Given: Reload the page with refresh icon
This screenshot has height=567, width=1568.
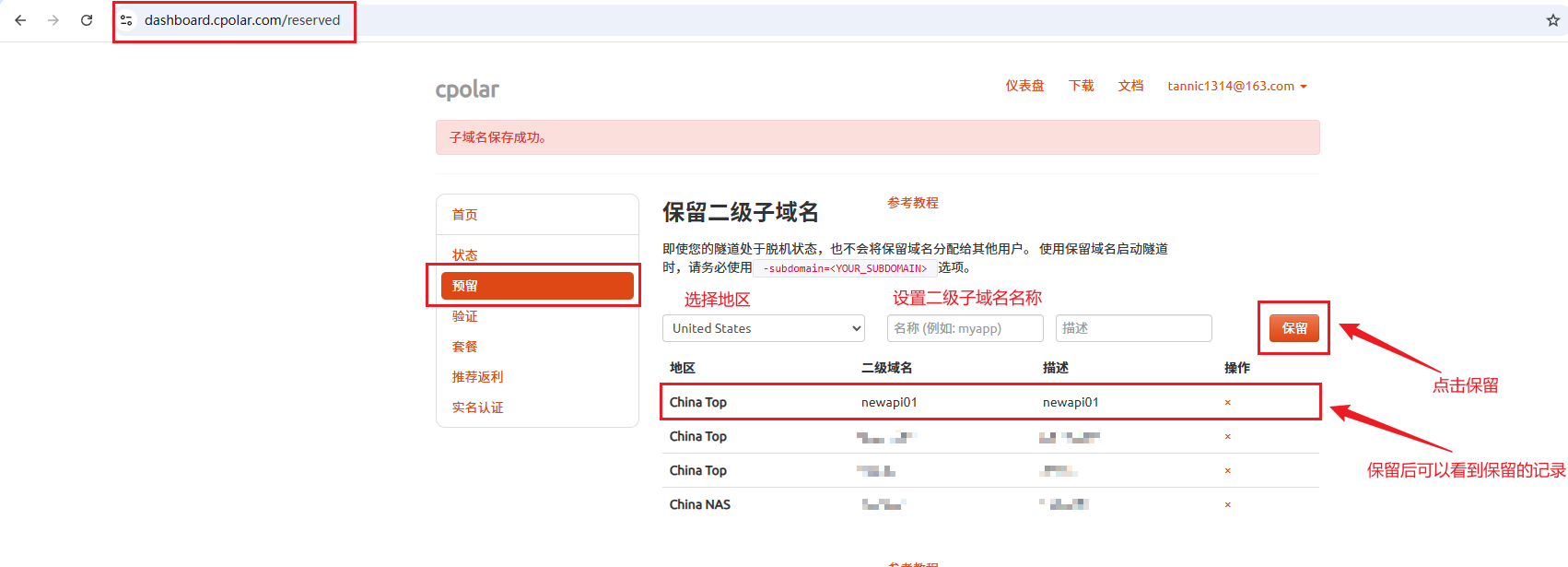Looking at the screenshot, I should pyautogui.click(x=87, y=20).
